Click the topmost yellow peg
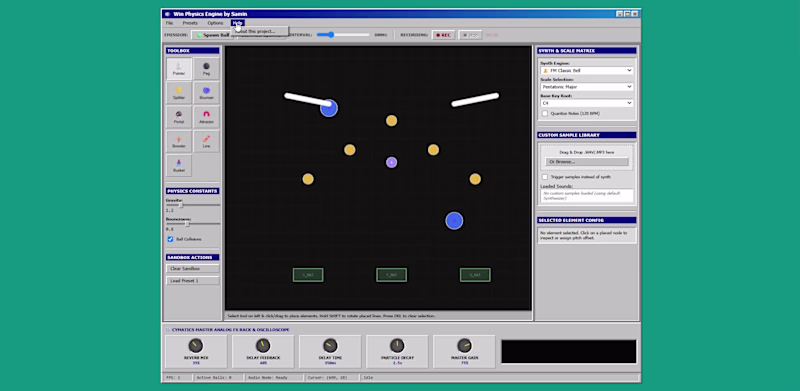Image resolution: width=800 pixels, height=391 pixels. click(x=391, y=120)
